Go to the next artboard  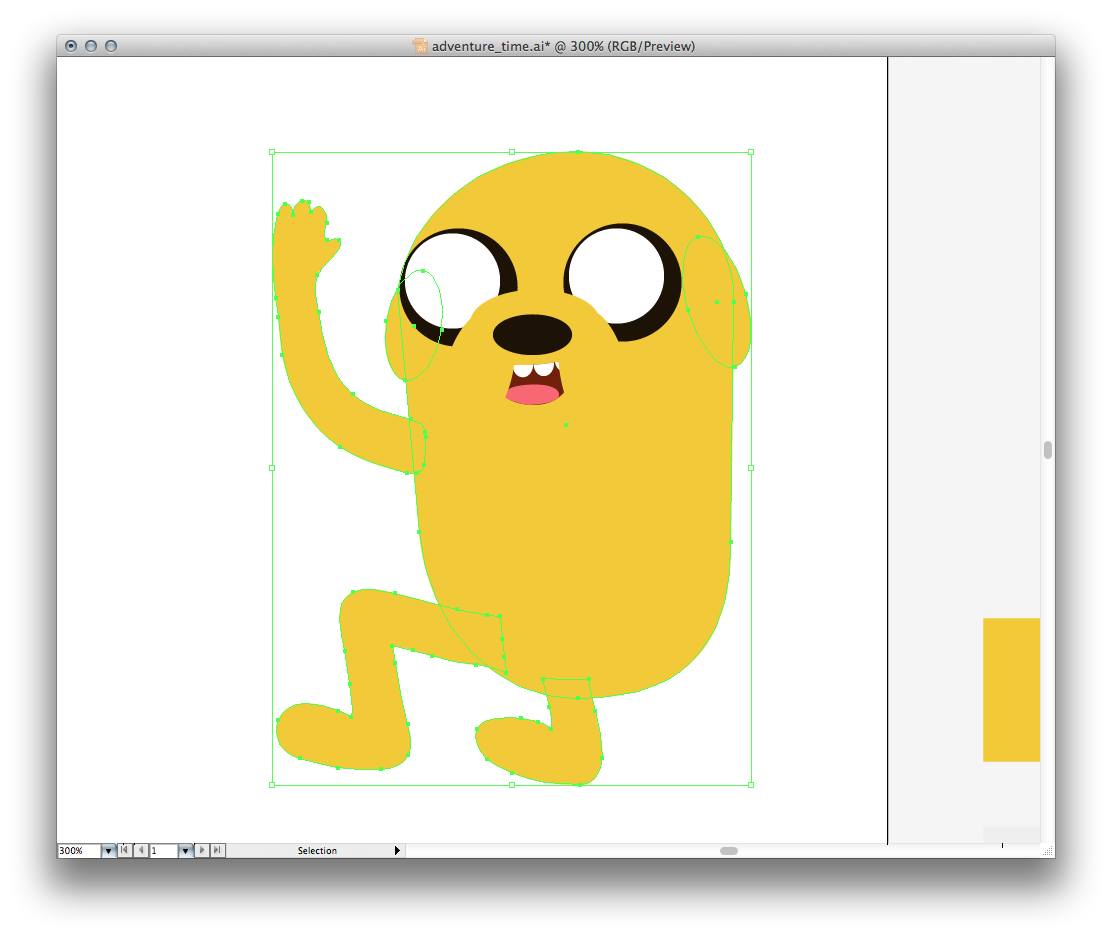[x=203, y=850]
